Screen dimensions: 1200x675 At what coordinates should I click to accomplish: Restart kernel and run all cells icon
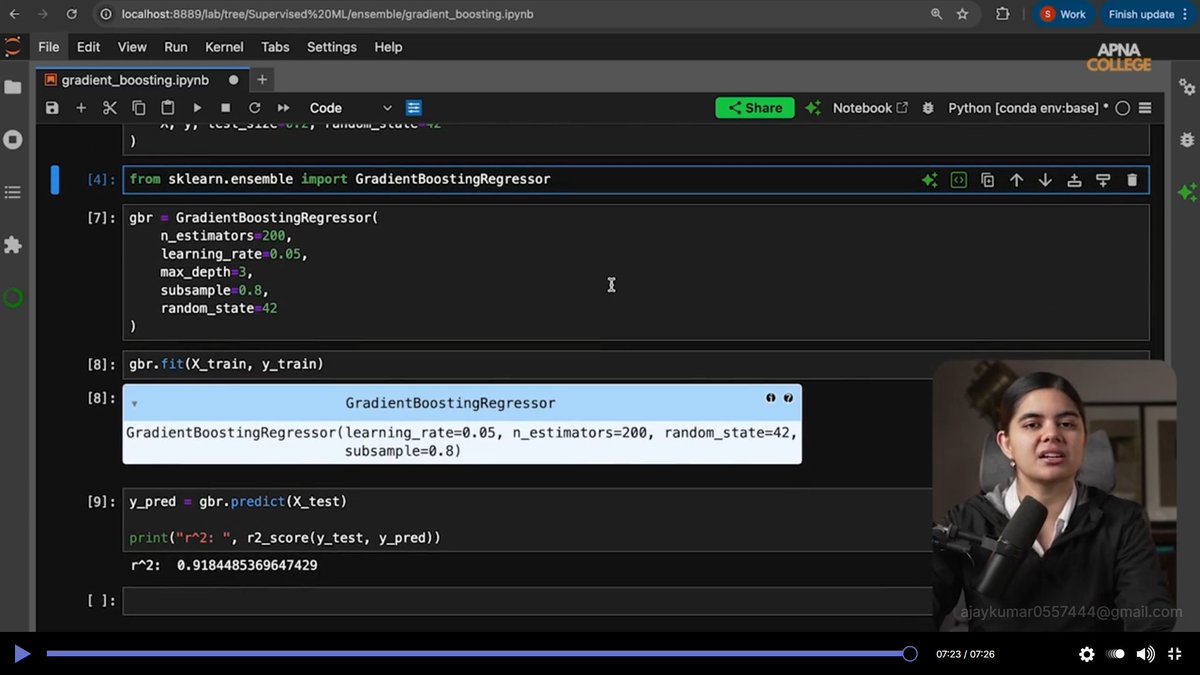coord(284,108)
